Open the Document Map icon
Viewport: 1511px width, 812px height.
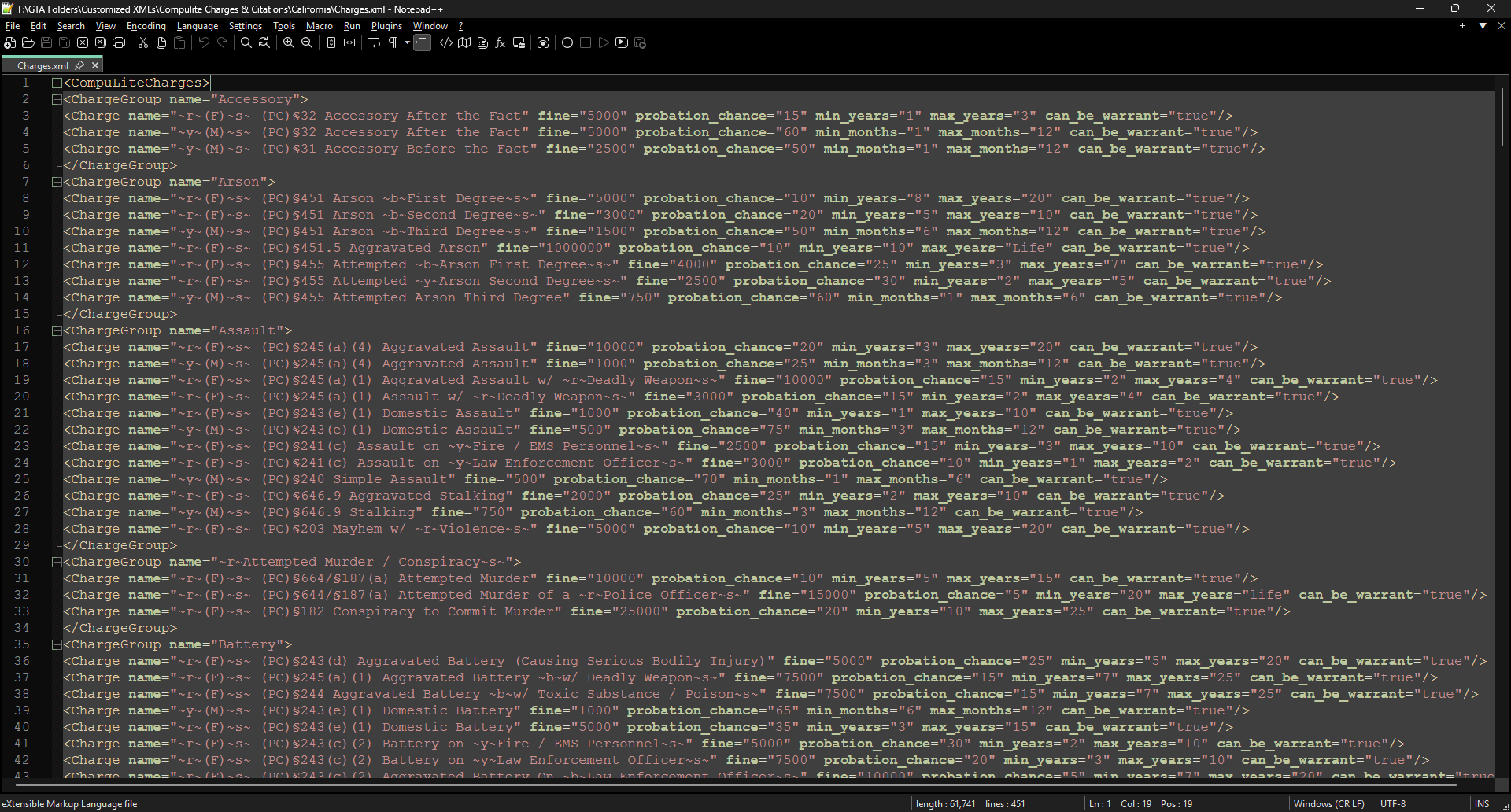(464, 43)
